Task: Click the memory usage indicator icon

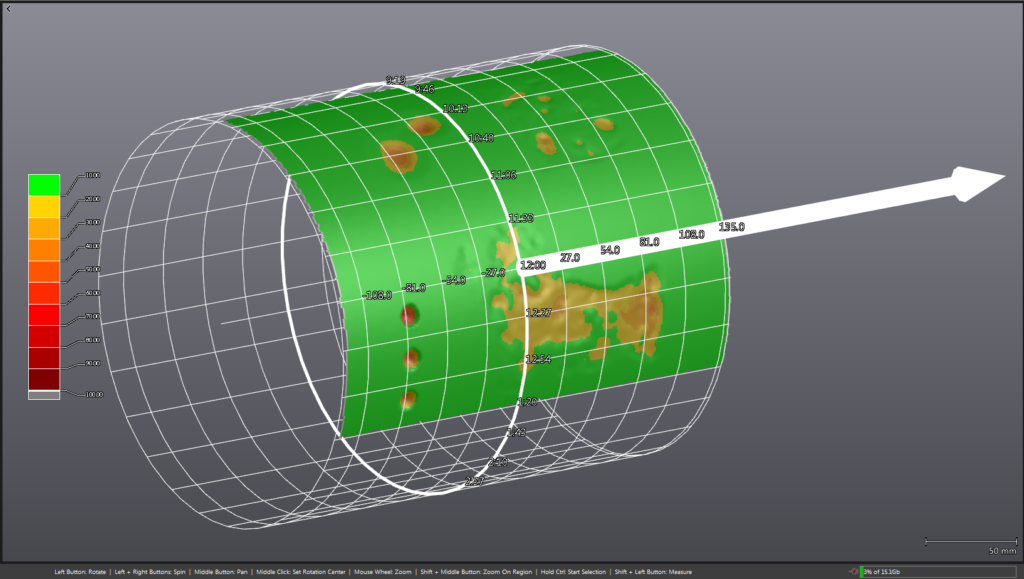Action: [852, 571]
